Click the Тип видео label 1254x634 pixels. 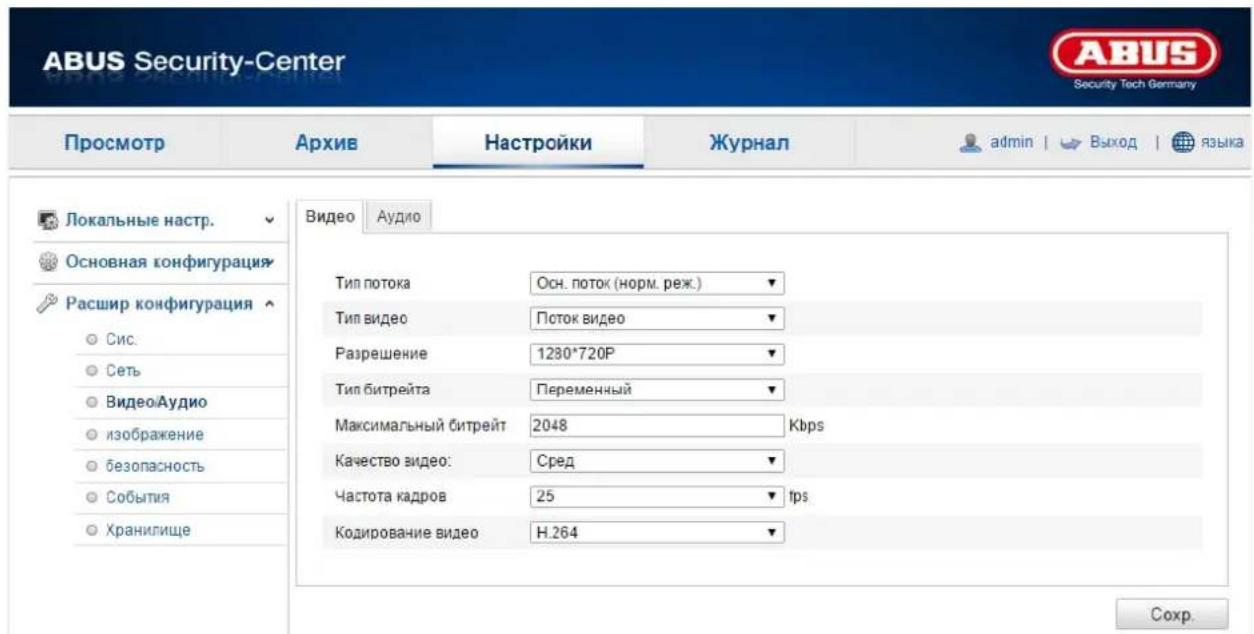tap(369, 319)
